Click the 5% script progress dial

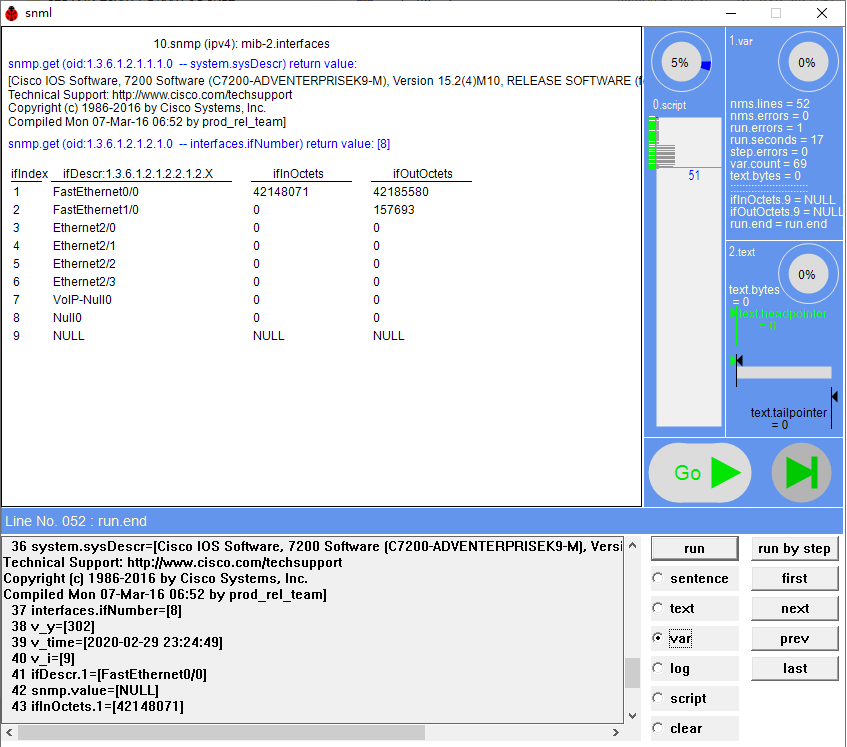point(681,63)
